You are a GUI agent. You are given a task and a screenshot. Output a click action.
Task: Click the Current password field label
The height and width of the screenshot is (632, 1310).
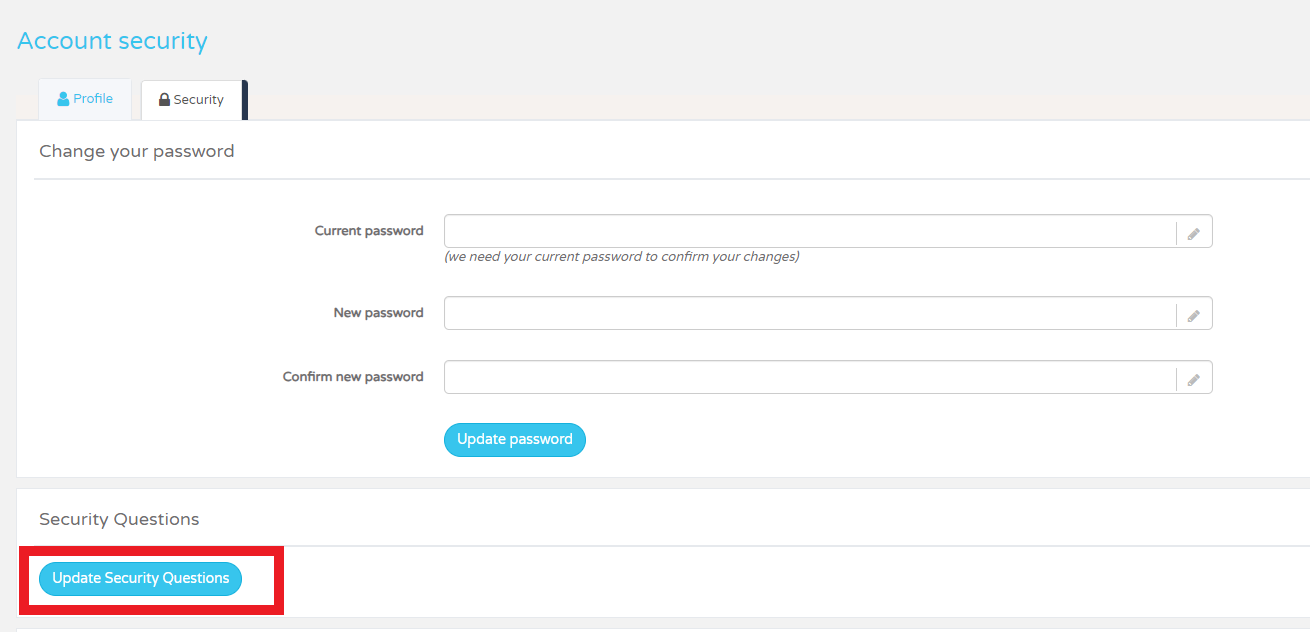pyautogui.click(x=369, y=230)
